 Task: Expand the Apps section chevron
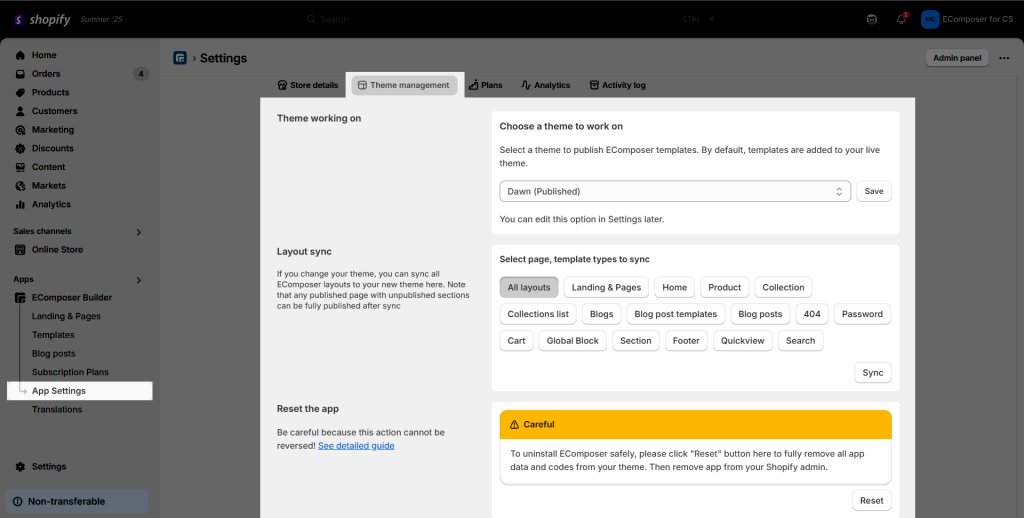click(x=138, y=280)
